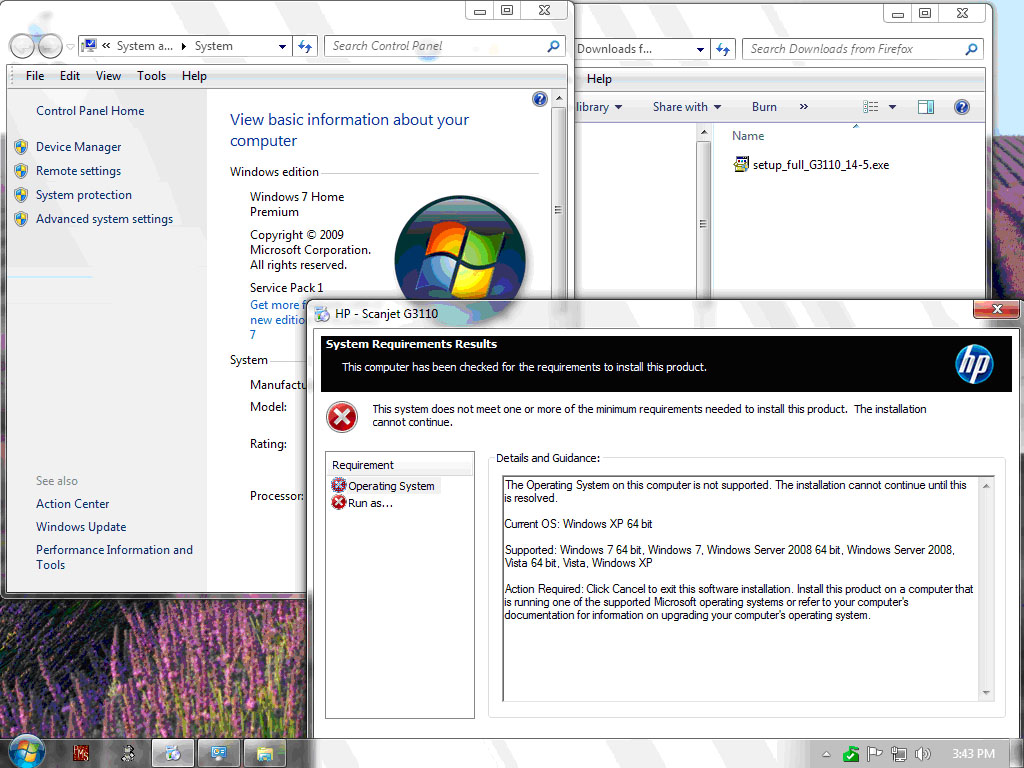
Task: Open Performance Information and Tools link
Action: pos(114,557)
